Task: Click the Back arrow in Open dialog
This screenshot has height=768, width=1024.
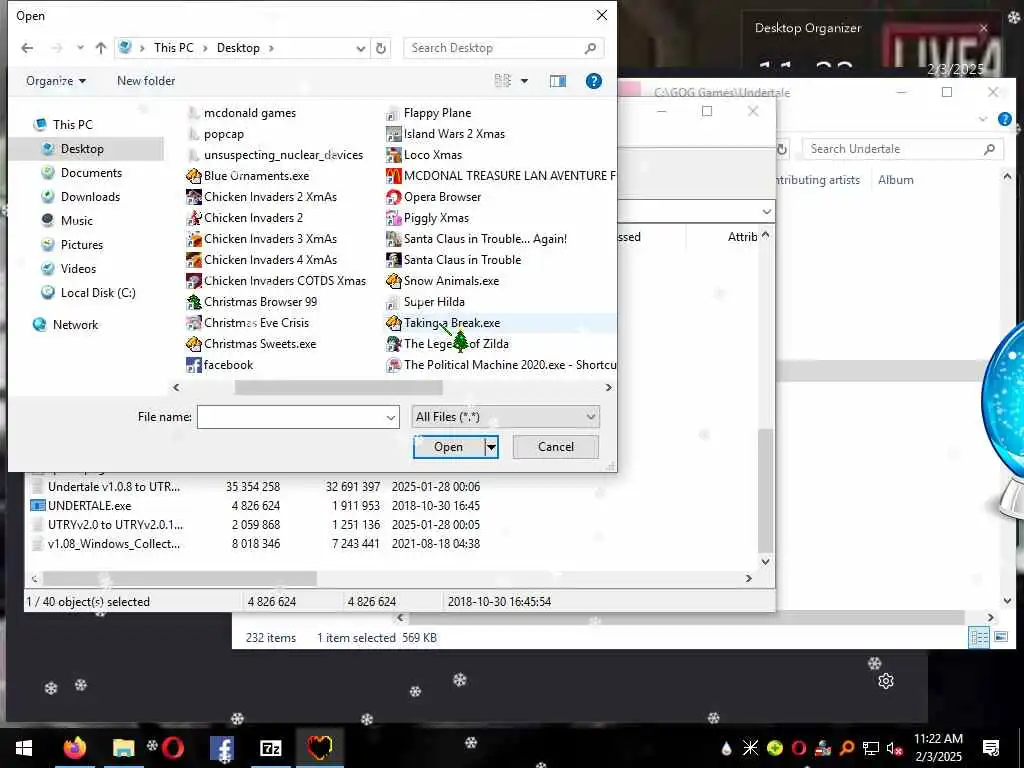Action: [x=27, y=48]
